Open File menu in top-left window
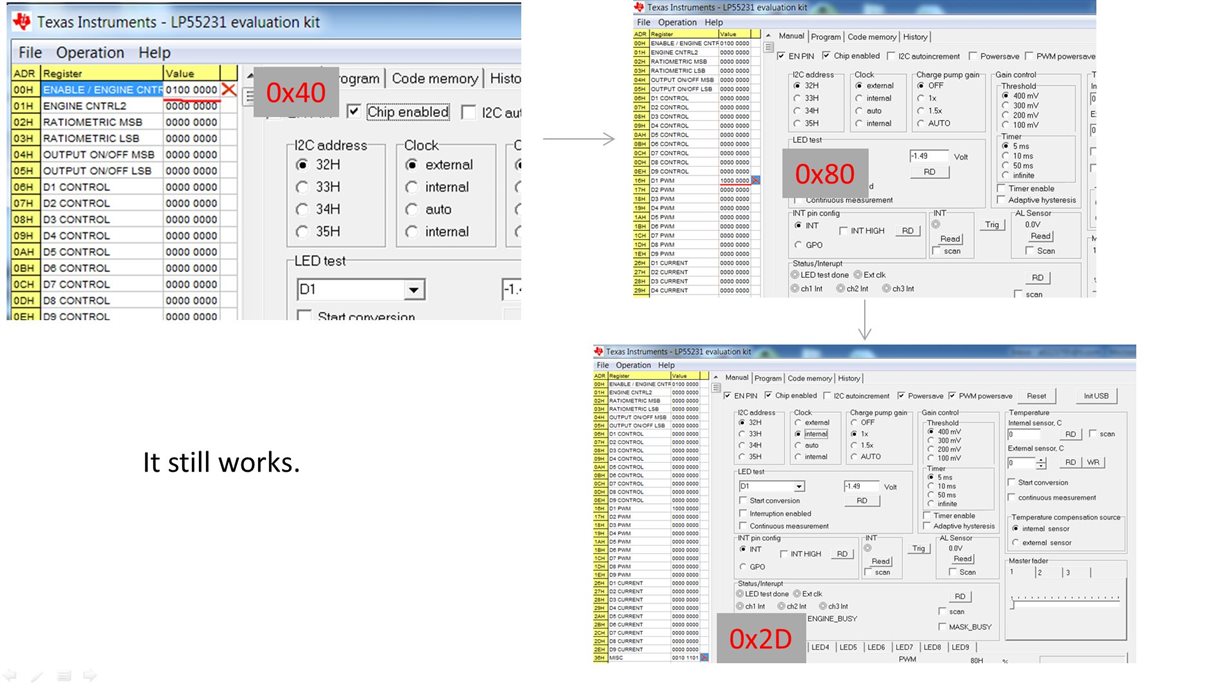Screen dimensions: 1230x690 click(x=30, y=52)
